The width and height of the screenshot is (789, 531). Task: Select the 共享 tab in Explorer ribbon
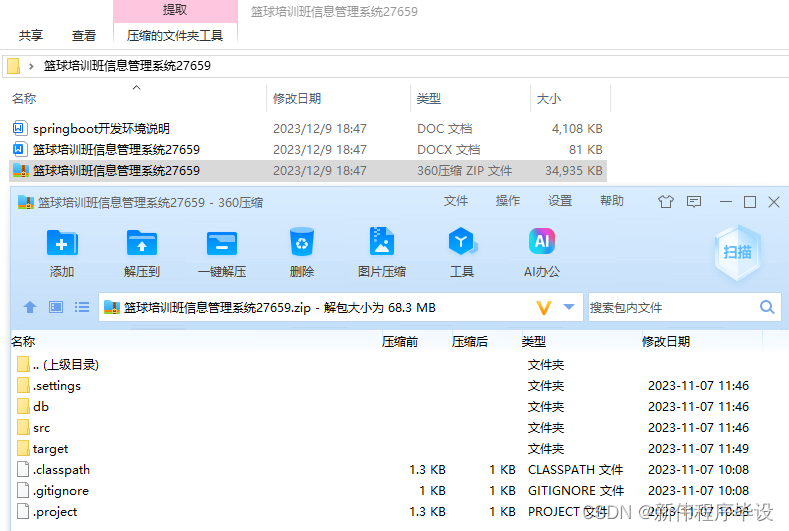pyautogui.click(x=31, y=35)
